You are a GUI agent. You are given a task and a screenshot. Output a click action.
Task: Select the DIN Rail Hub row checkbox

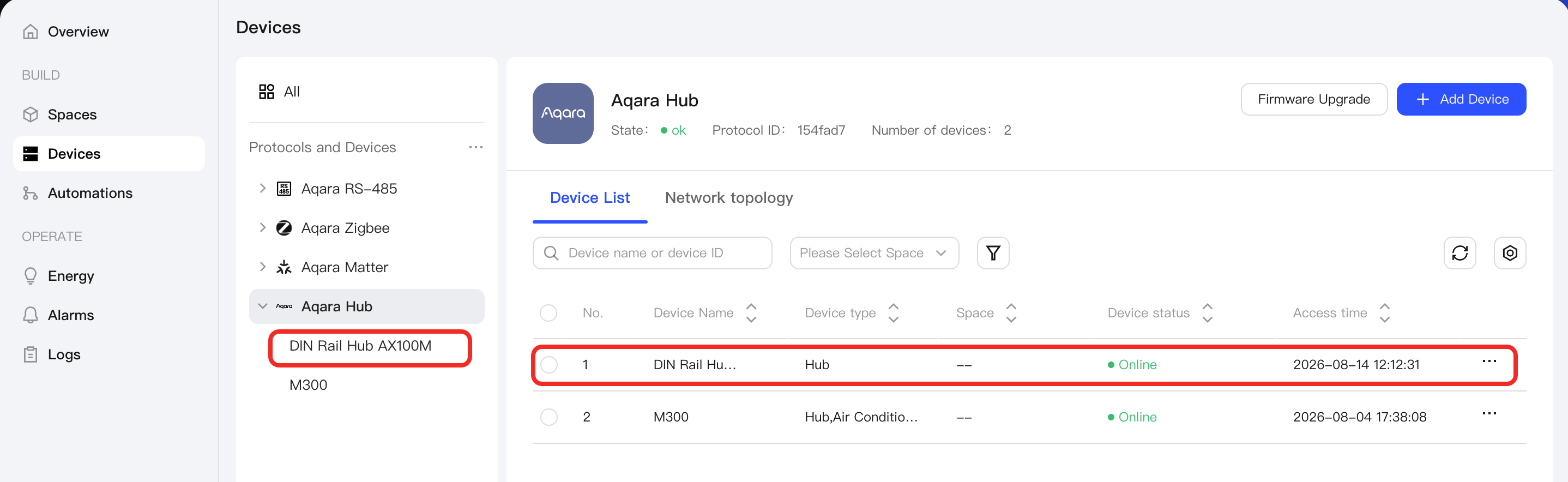click(548, 365)
